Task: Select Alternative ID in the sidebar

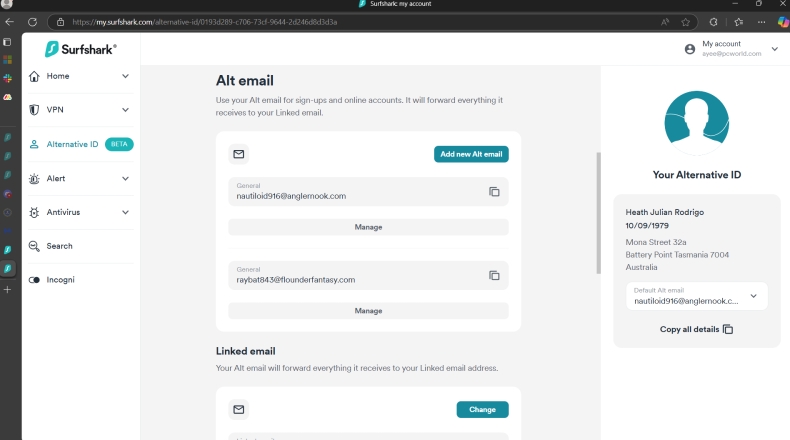Action: tap(72, 144)
